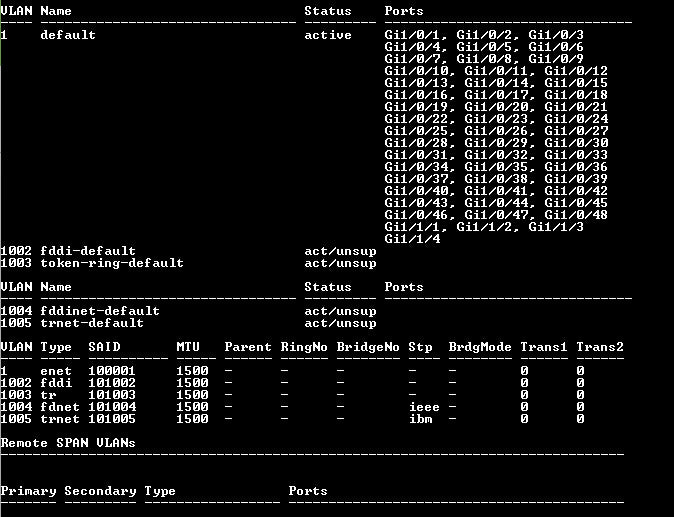Click the "fdnet" type value

[x=60, y=407]
